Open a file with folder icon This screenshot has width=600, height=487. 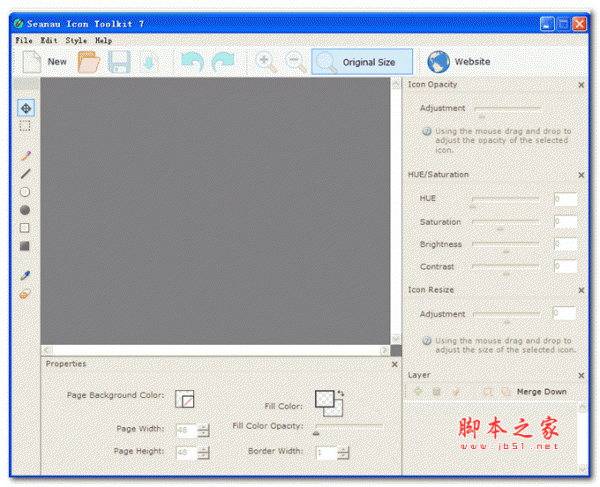88,62
